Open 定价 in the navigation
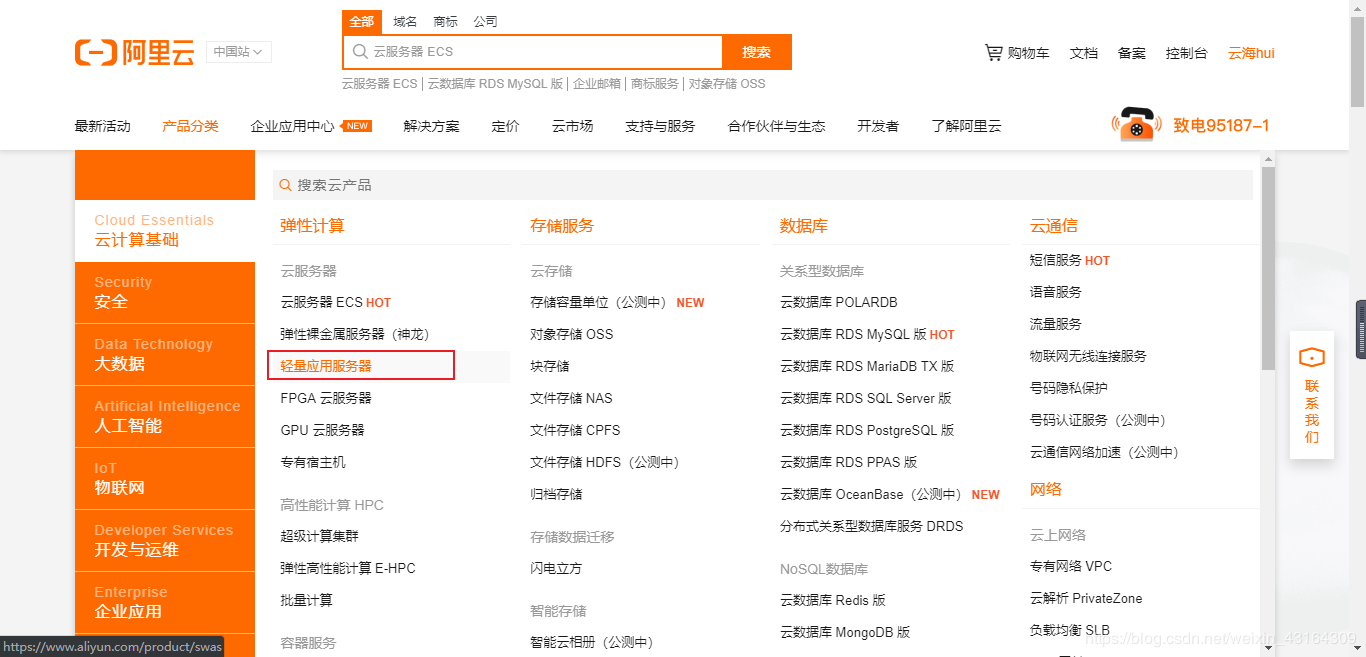The height and width of the screenshot is (657, 1366). coord(506,126)
